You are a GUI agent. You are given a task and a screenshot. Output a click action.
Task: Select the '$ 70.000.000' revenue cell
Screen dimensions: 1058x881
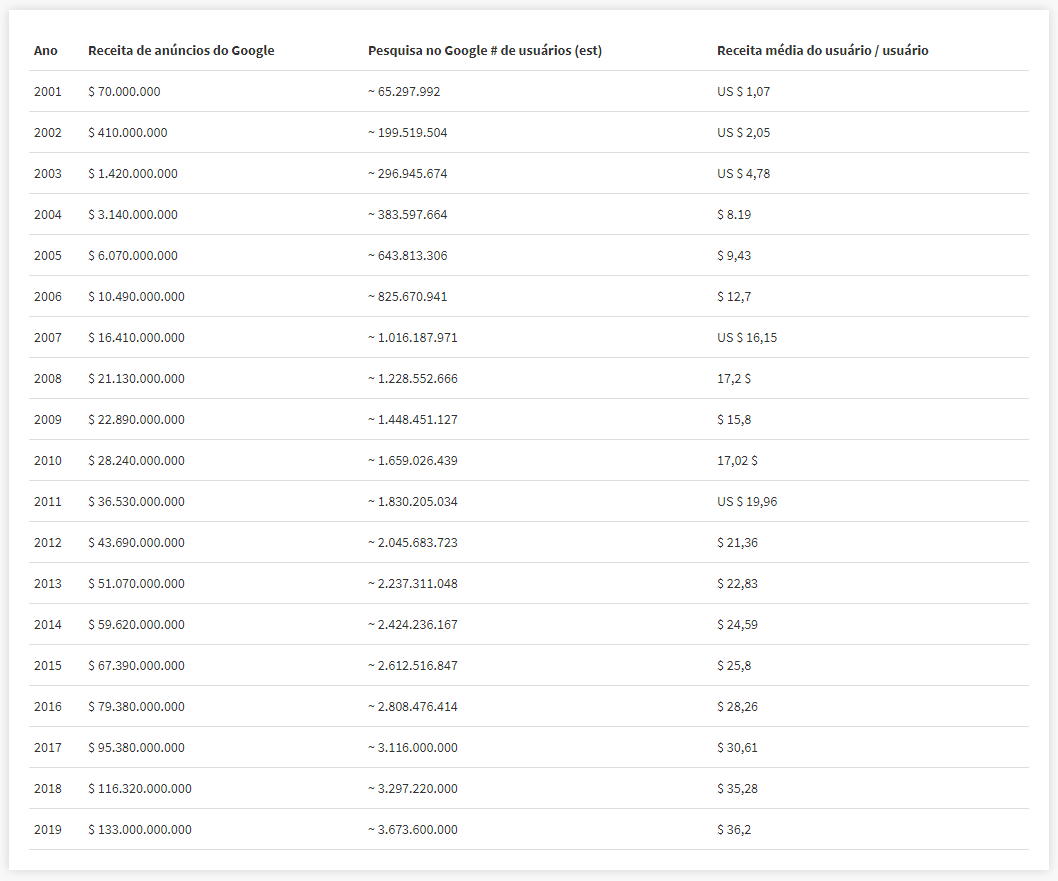124,92
